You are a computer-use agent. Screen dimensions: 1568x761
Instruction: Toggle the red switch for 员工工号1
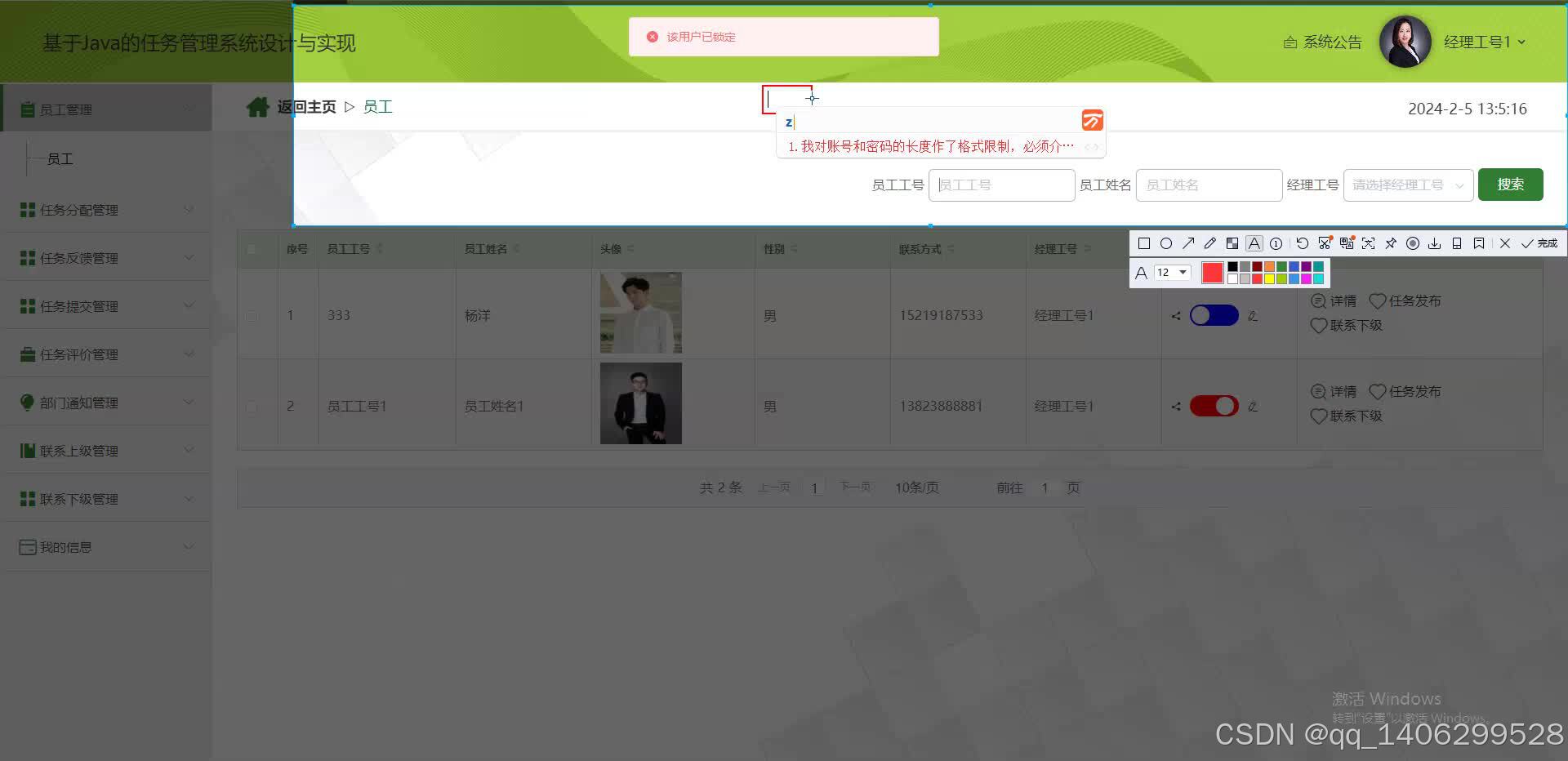[x=1214, y=406]
